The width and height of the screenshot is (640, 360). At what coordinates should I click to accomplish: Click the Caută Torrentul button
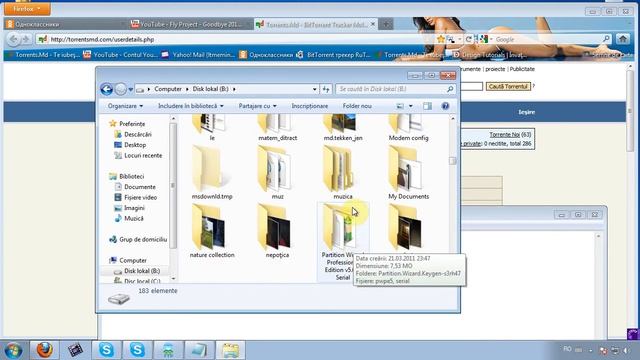coord(508,87)
